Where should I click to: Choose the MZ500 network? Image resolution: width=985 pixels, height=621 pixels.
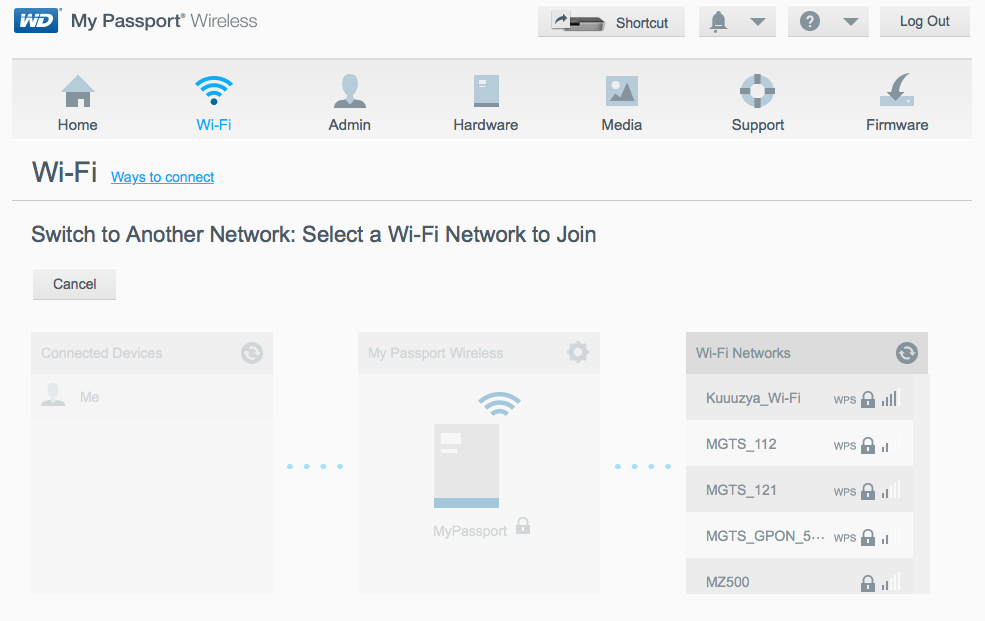[x=727, y=582]
